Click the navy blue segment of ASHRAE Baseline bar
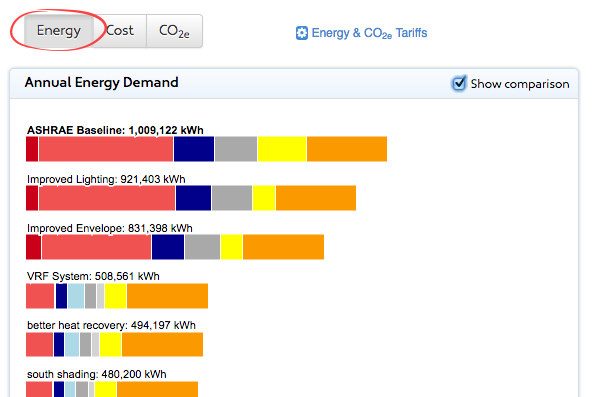The width and height of the screenshot is (597, 397). point(194,149)
